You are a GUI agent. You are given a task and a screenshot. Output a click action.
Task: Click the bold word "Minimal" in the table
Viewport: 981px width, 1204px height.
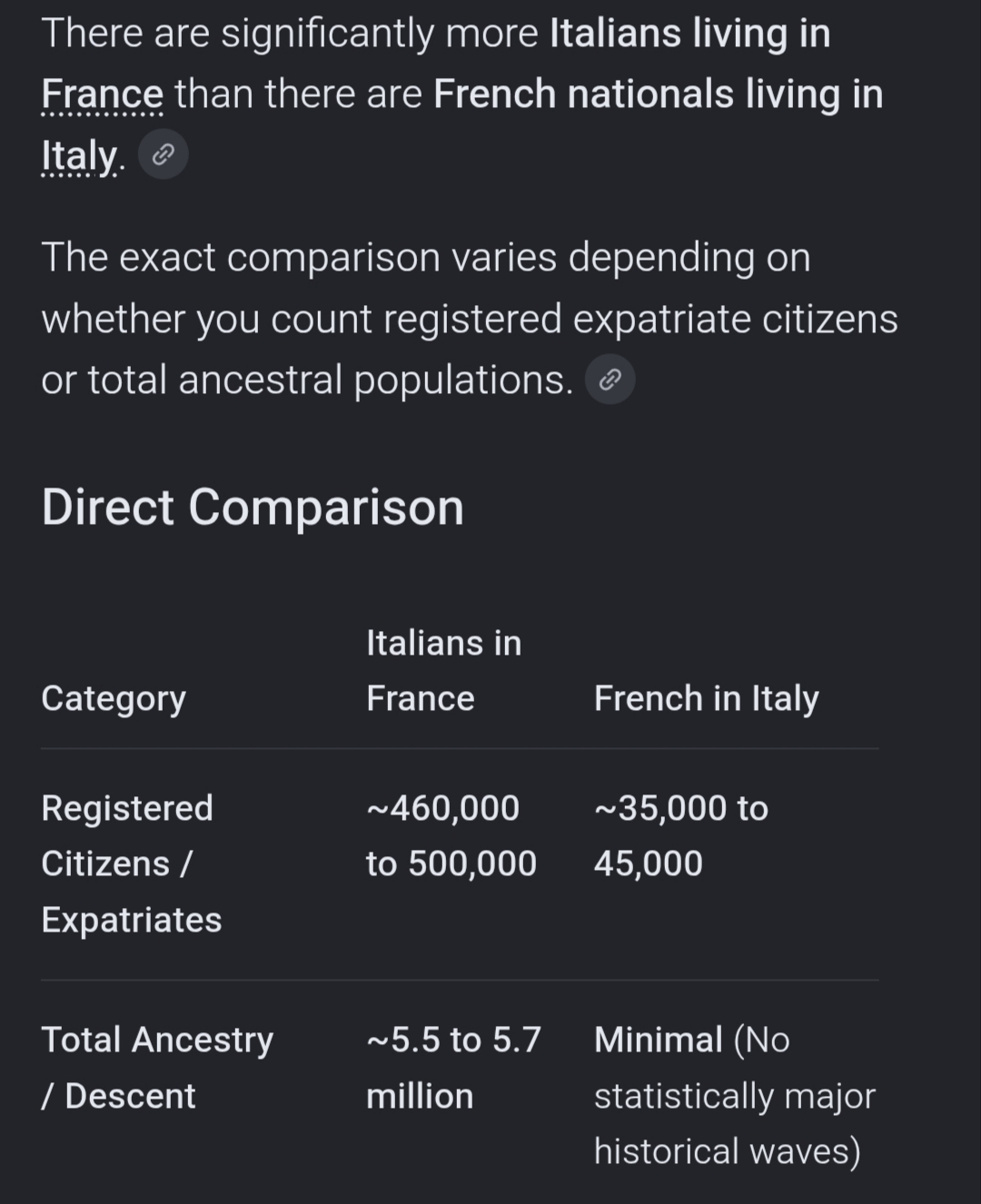click(659, 1040)
